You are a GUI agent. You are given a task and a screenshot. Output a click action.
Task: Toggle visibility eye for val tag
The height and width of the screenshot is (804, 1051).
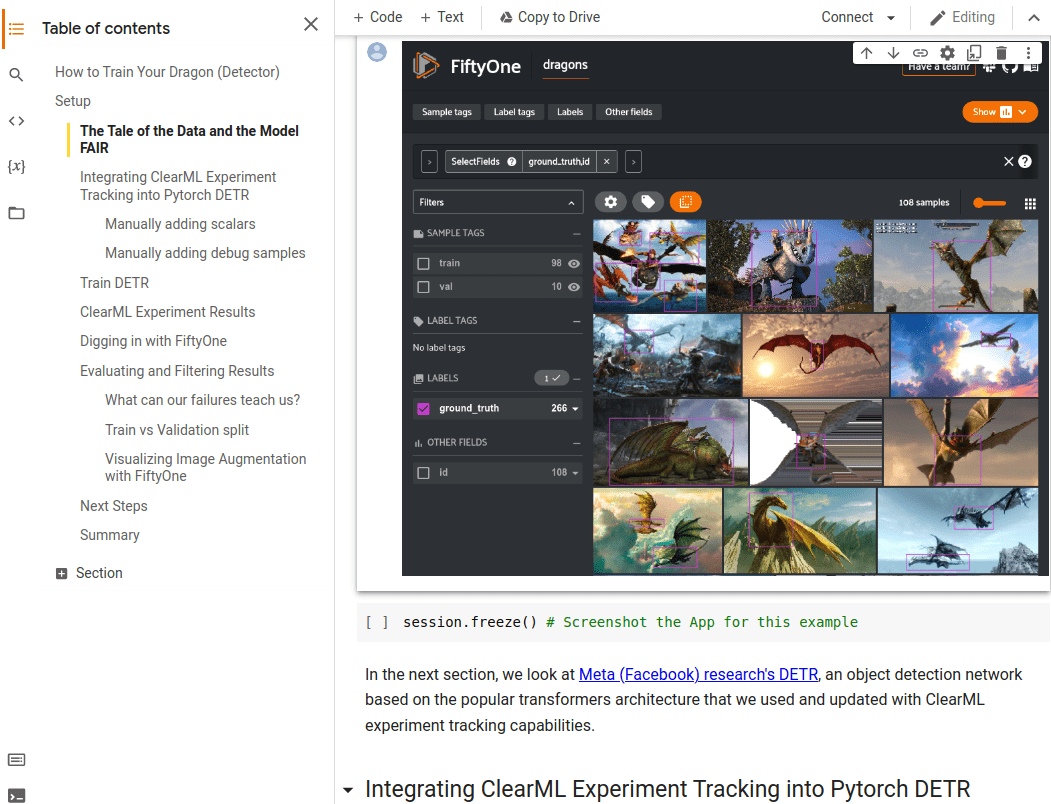point(574,287)
